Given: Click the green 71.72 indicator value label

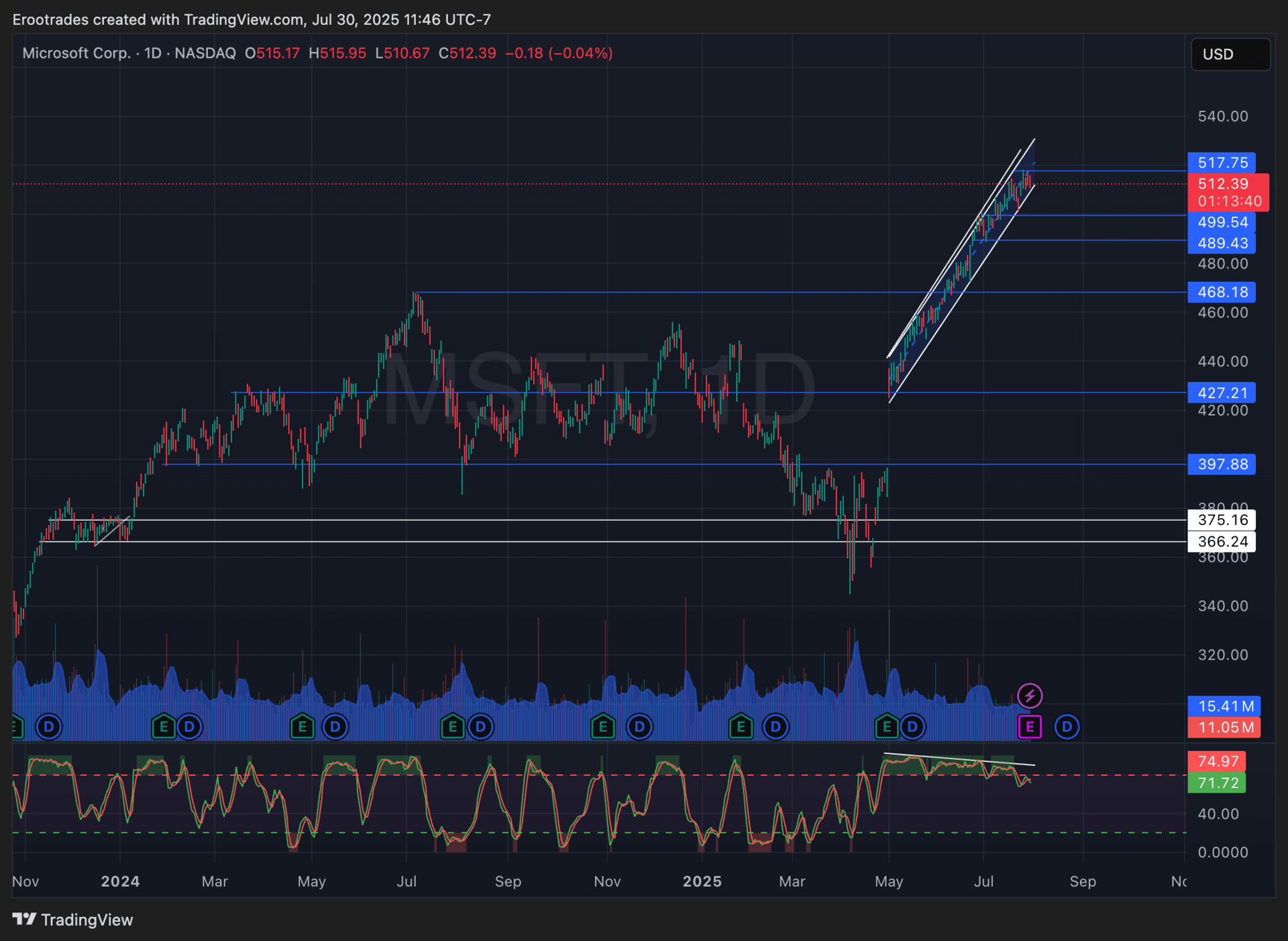Looking at the screenshot, I should 1217,783.
